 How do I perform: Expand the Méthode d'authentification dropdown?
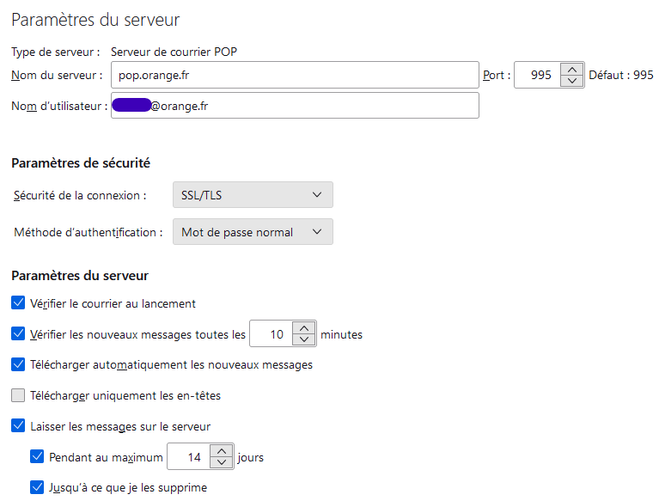click(252, 232)
